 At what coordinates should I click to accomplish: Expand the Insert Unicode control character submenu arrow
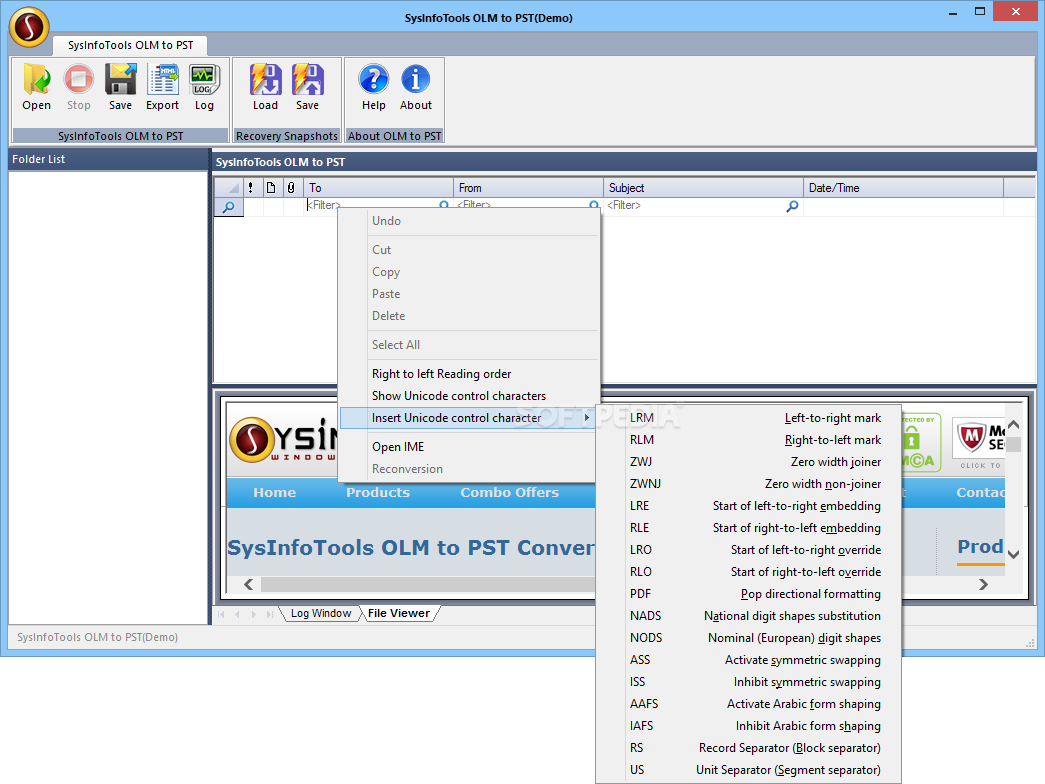[x=586, y=418]
